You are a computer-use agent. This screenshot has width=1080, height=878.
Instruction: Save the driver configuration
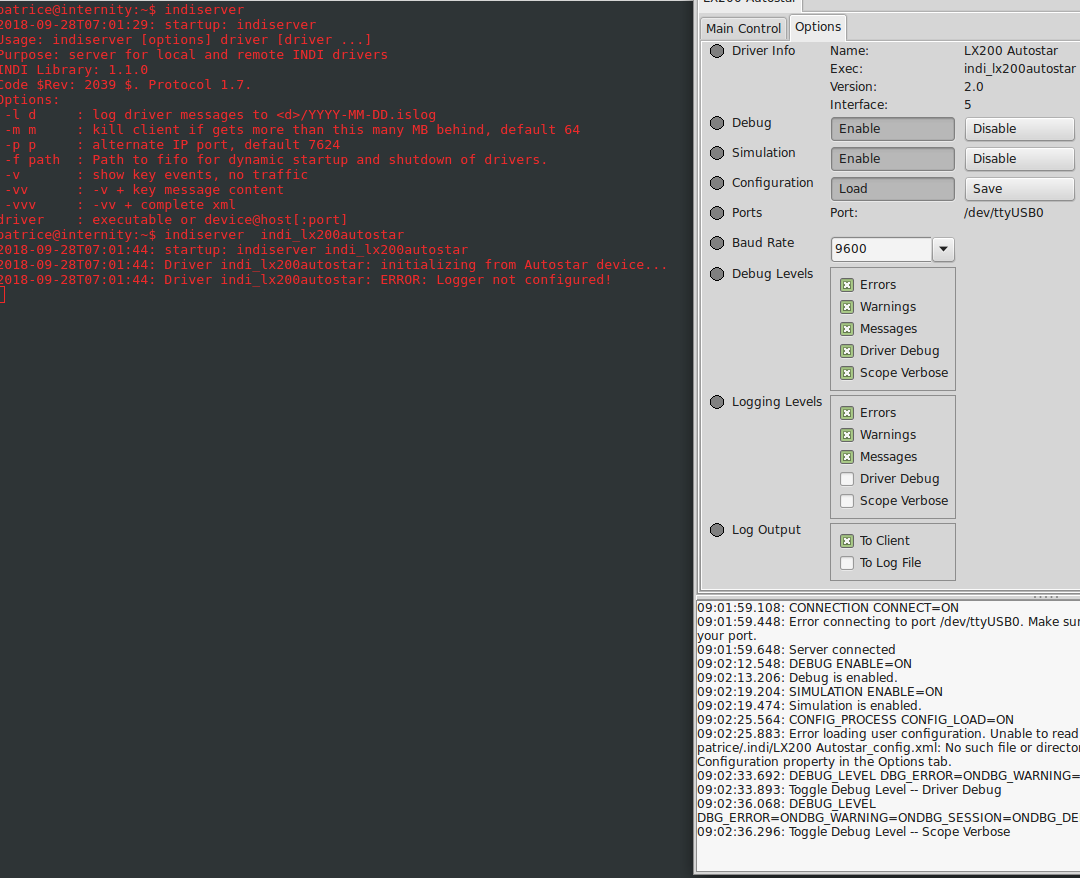[x=1019, y=189]
